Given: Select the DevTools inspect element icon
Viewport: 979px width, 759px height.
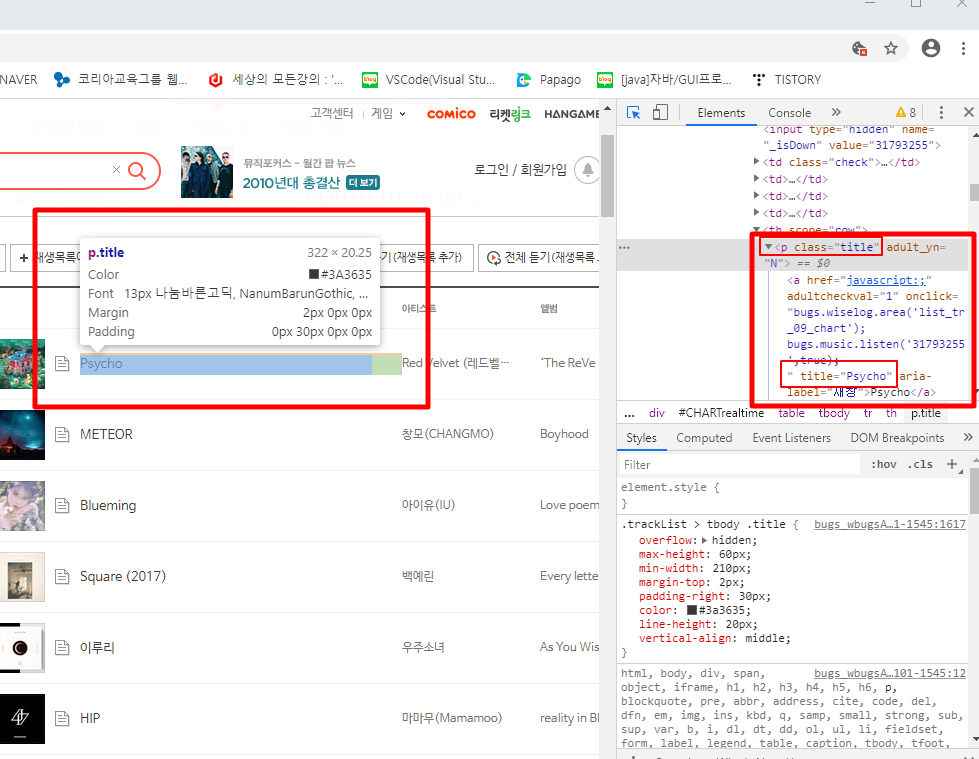Looking at the screenshot, I should point(633,113).
